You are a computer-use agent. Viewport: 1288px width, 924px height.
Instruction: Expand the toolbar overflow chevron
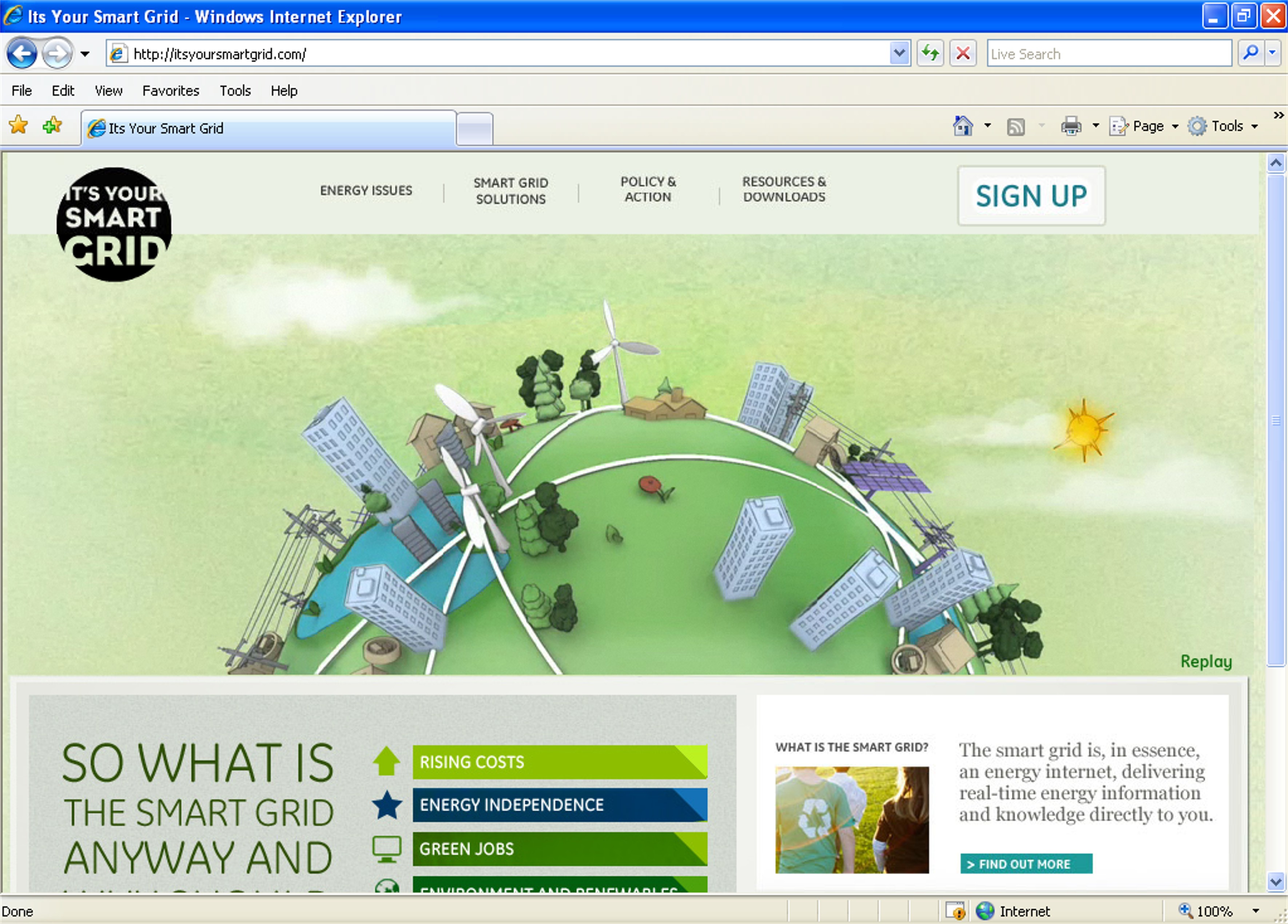point(1278,115)
